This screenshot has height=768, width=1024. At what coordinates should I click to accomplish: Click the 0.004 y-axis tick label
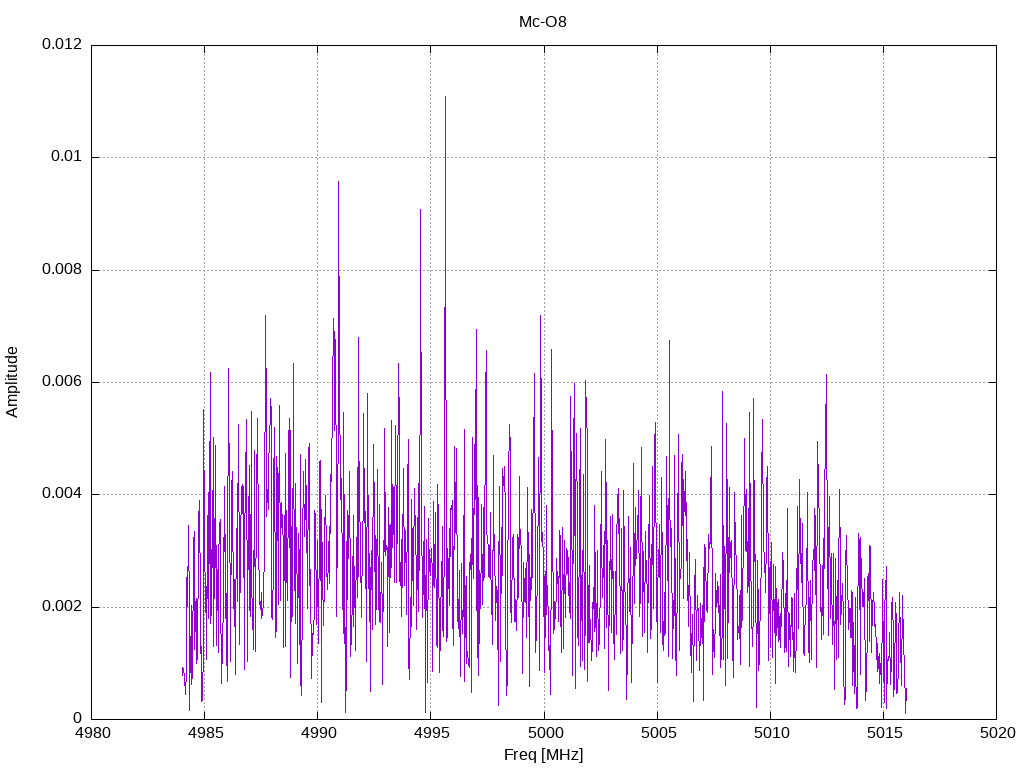tap(62, 494)
